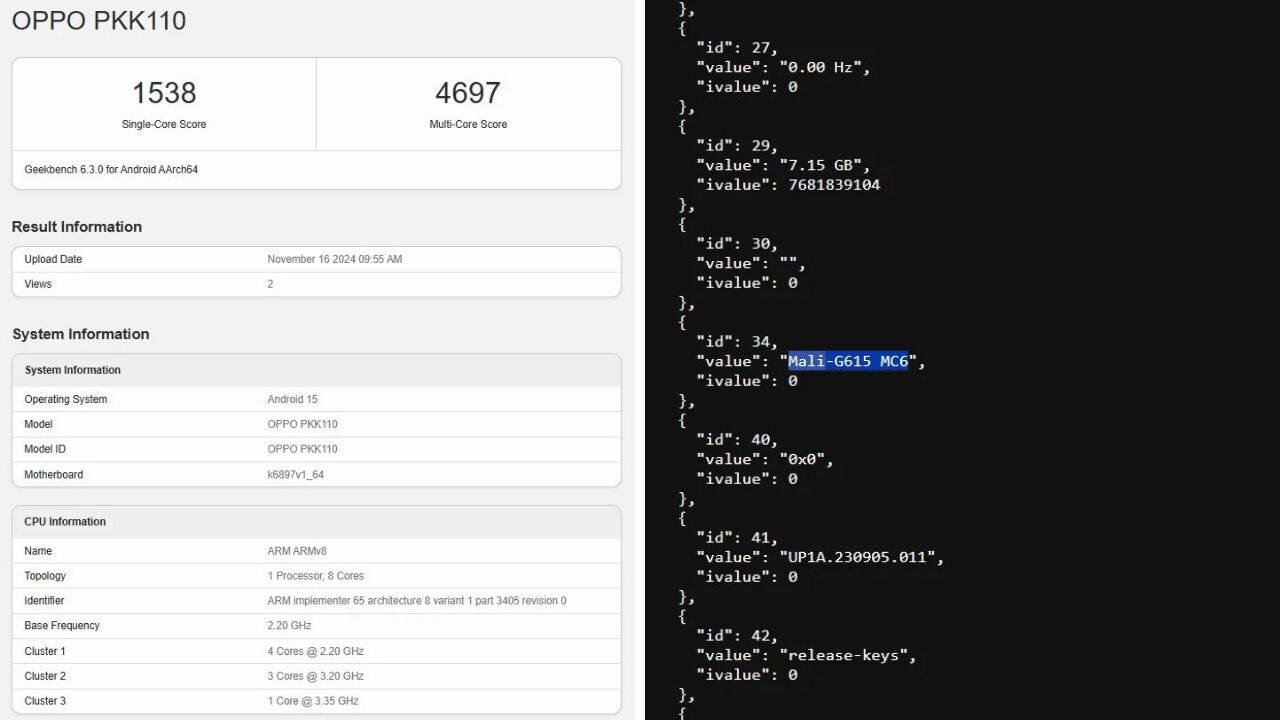Click the highlighted Mali-G615 MC6 text

tap(848, 361)
